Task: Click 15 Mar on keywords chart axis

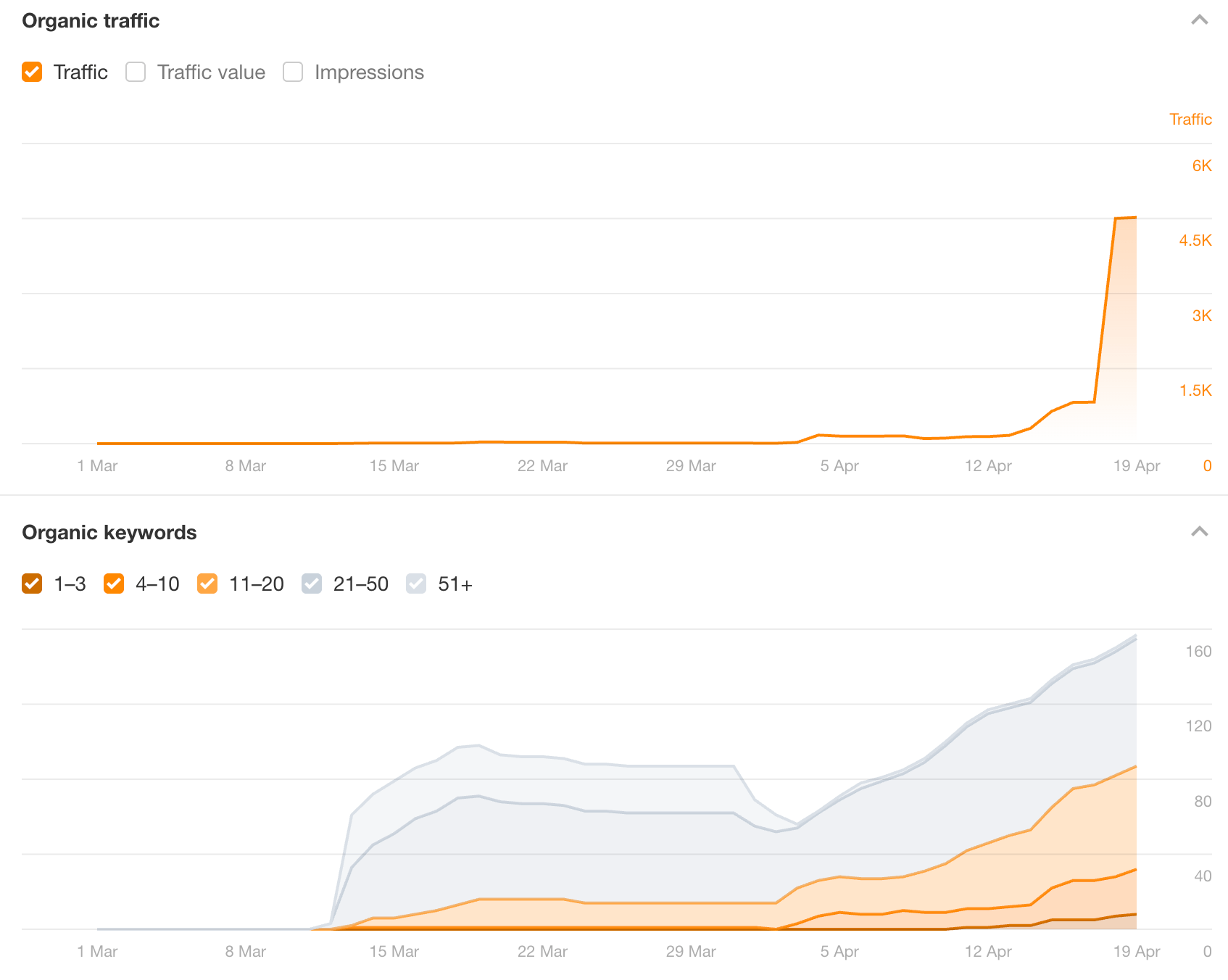Action: (394, 952)
